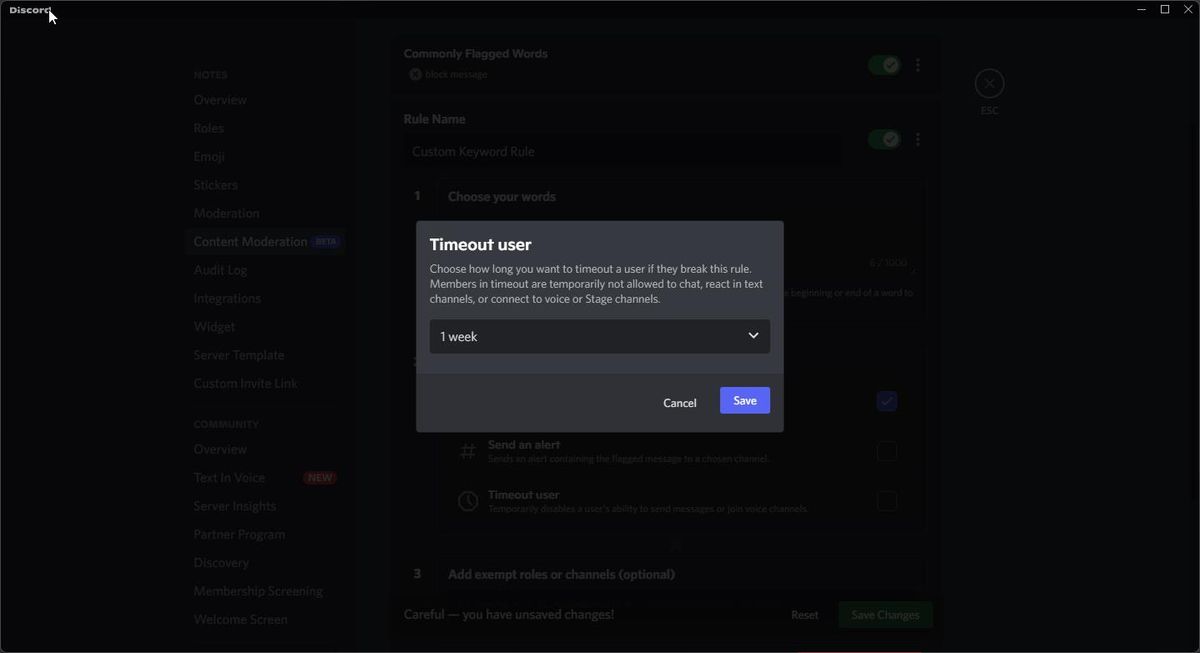Switch to Text In Voice settings

[x=229, y=477]
